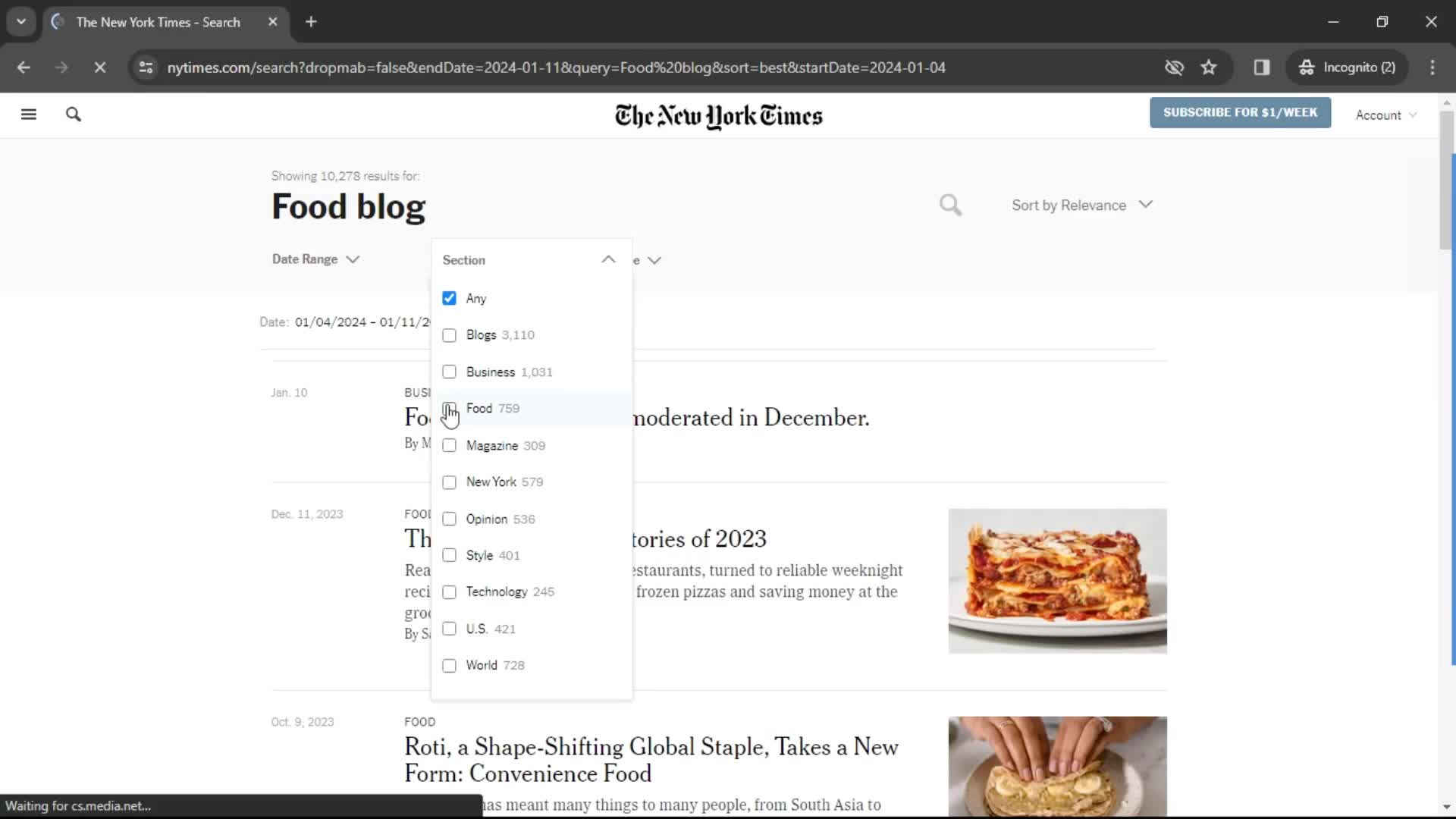Click Subscribe for $1/Week button
1456x819 pixels.
[x=1240, y=112]
